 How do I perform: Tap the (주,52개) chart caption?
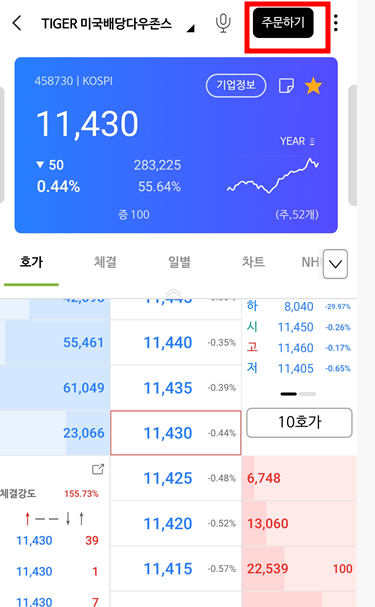(297, 214)
